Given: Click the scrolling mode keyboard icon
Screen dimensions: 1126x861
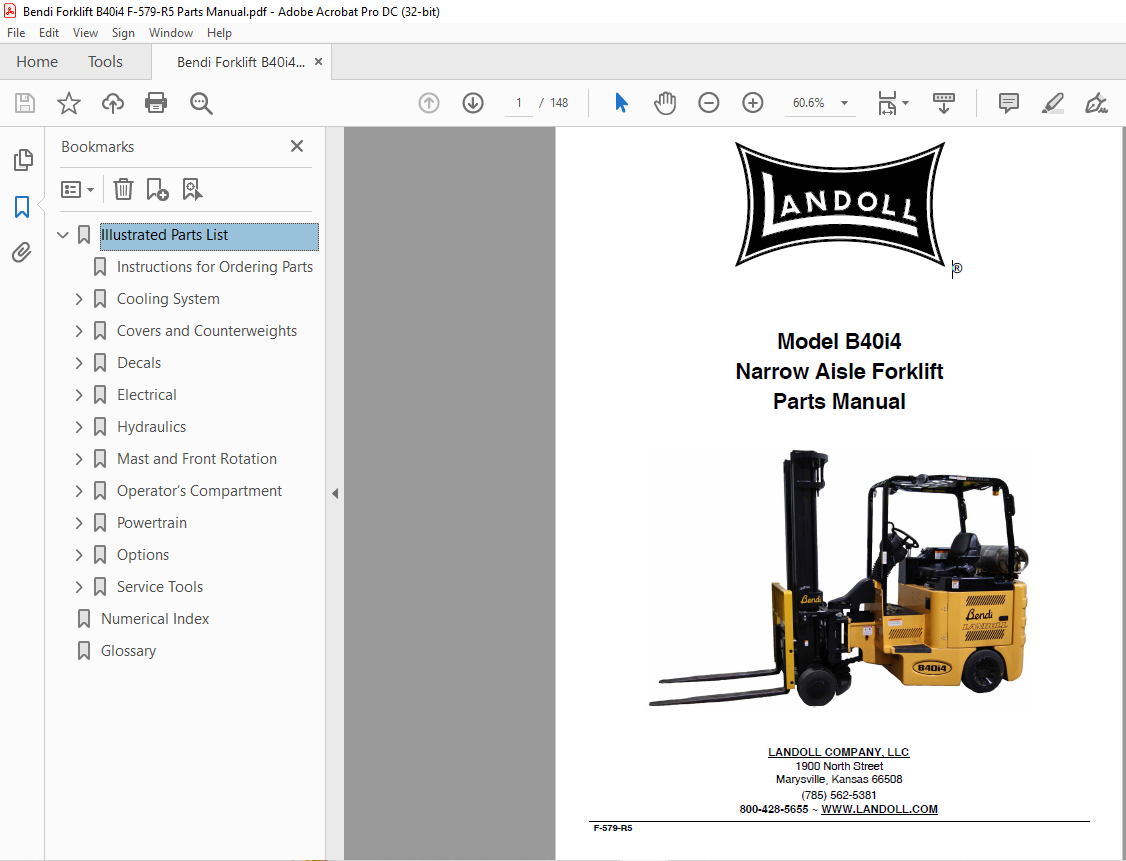Looking at the screenshot, I should [944, 103].
